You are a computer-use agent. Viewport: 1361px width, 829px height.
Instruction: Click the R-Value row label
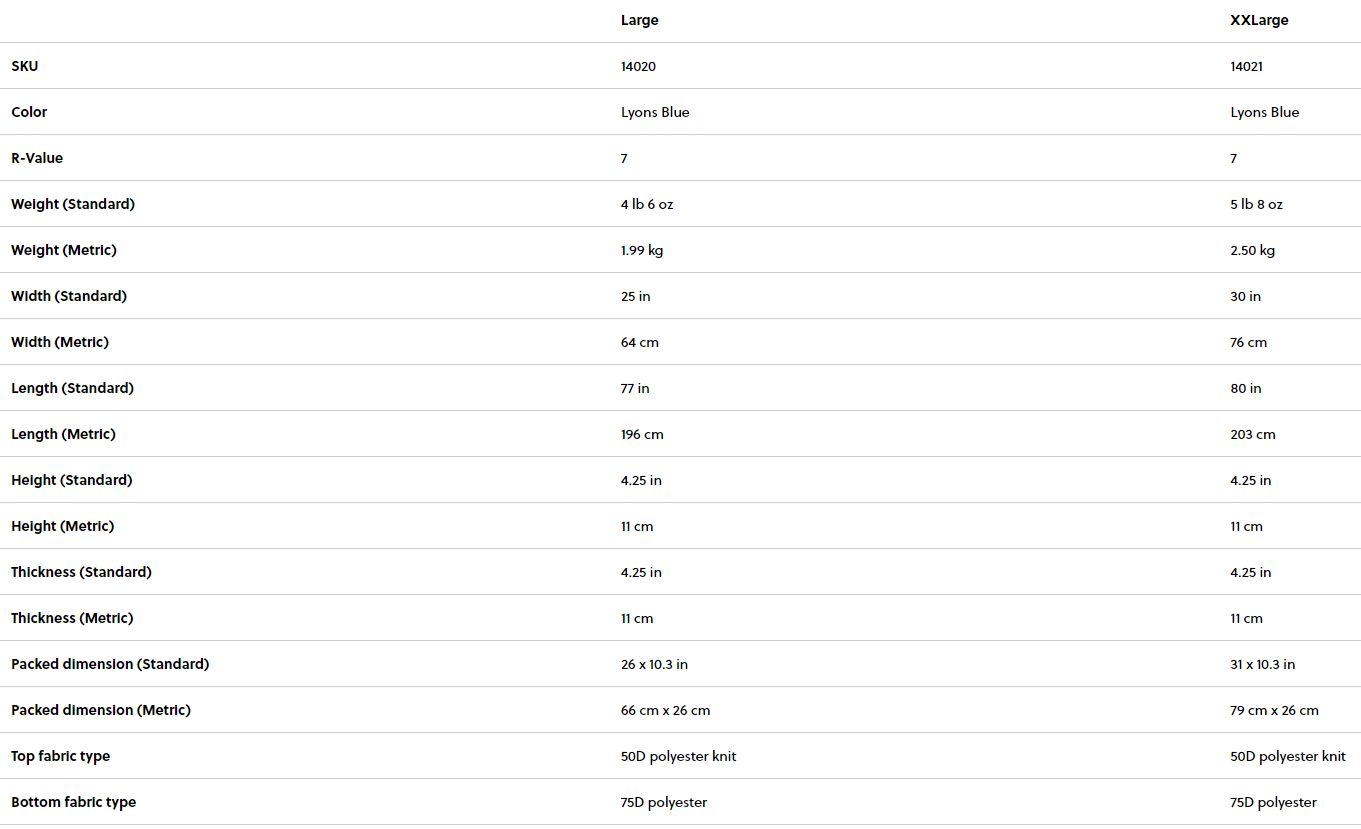click(x=37, y=158)
